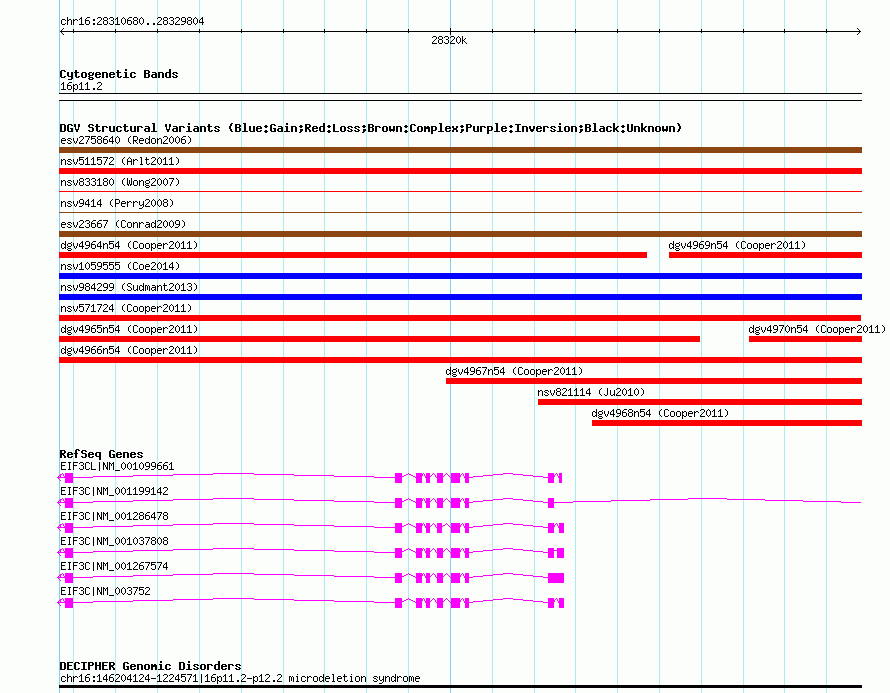
Task: Click the 28320k ruler position label
Action: [x=449, y=40]
